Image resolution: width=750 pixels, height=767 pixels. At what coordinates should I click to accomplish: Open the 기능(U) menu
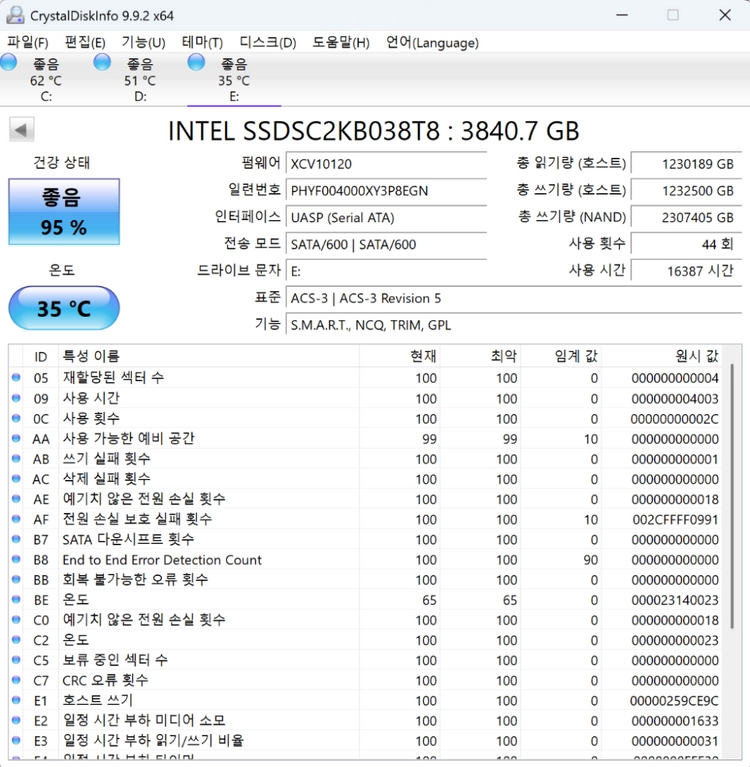click(143, 43)
